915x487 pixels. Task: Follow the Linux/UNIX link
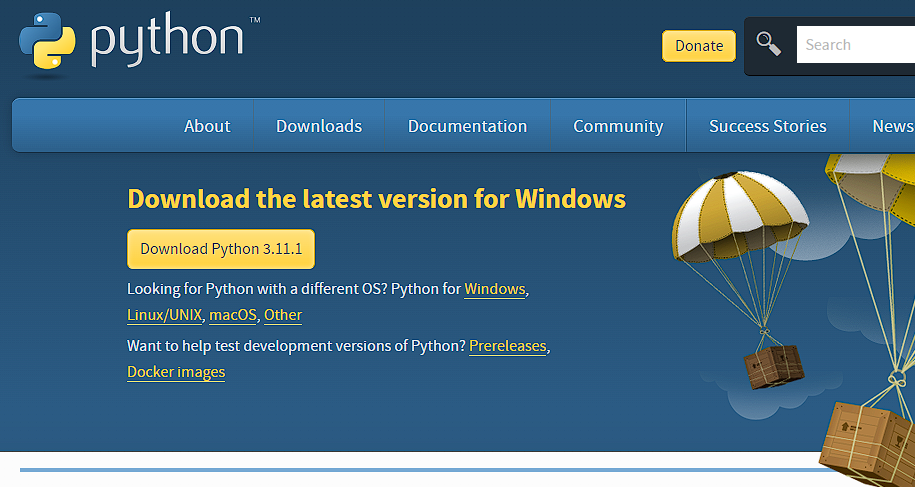(165, 315)
